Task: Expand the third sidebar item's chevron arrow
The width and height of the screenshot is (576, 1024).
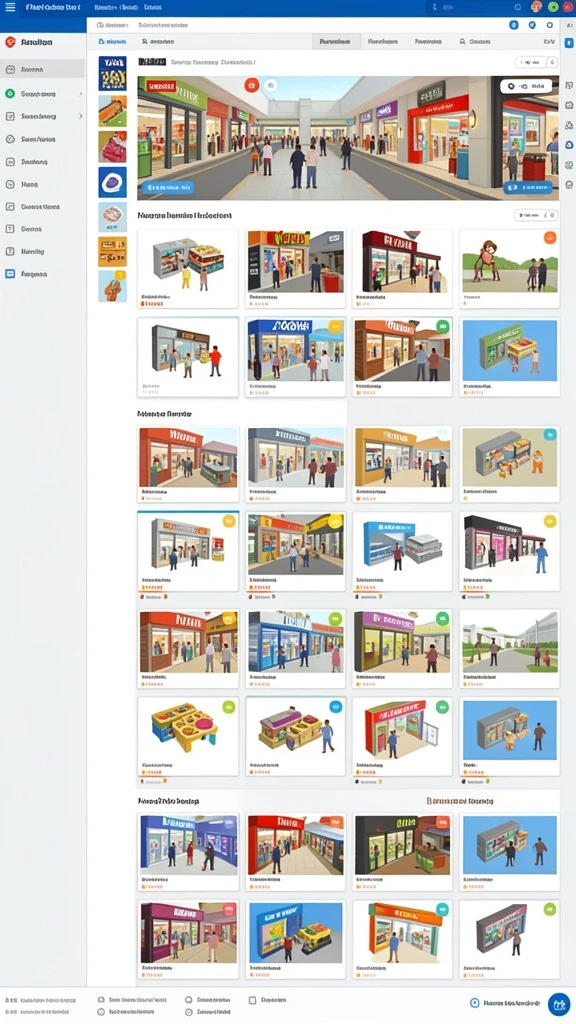Action: tap(81, 116)
